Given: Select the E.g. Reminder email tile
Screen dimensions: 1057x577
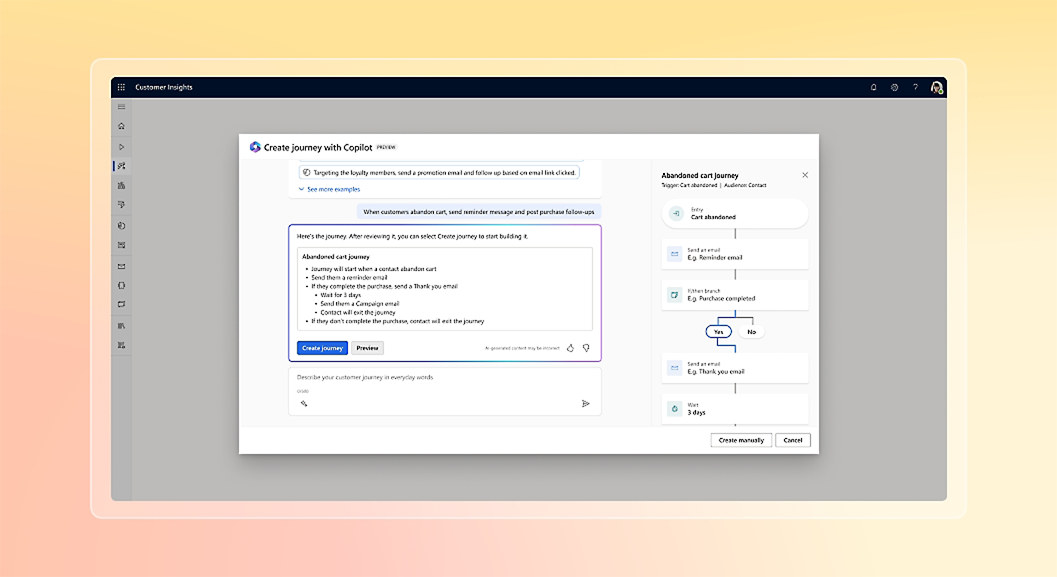Looking at the screenshot, I should pos(735,254).
